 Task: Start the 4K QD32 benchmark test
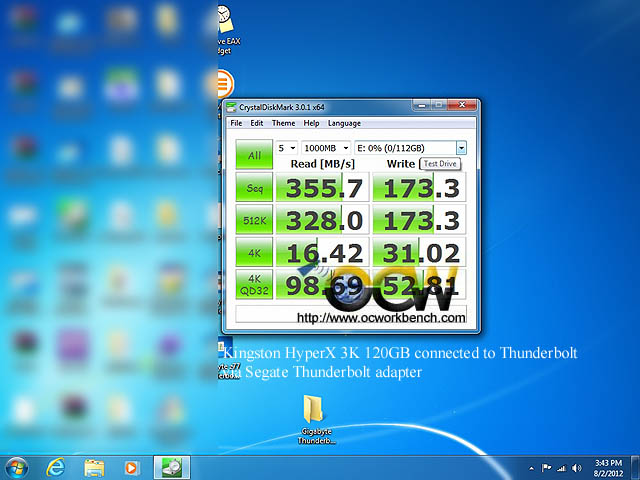point(254,284)
